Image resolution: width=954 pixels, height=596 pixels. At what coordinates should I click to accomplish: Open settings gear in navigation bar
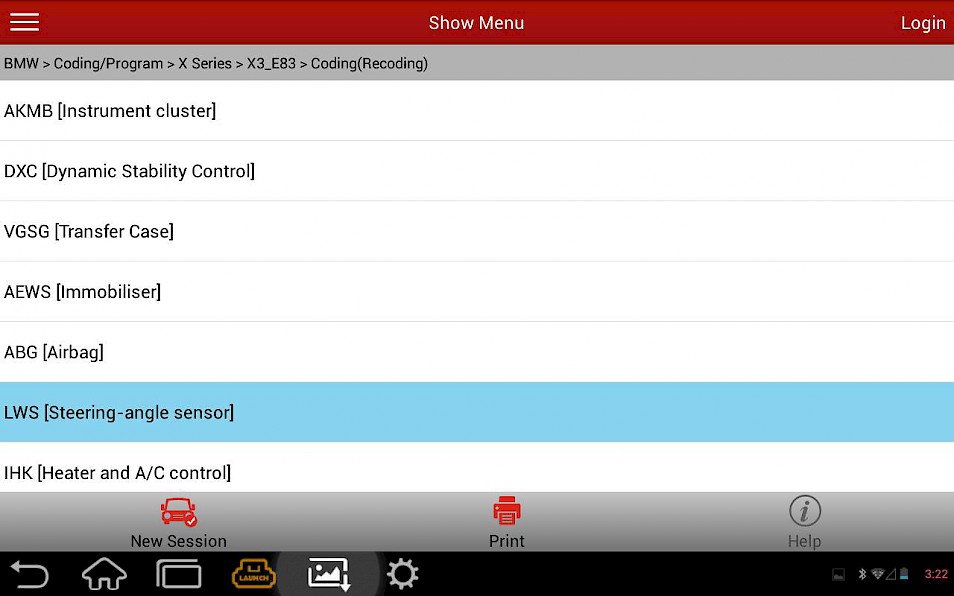pyautogui.click(x=402, y=573)
